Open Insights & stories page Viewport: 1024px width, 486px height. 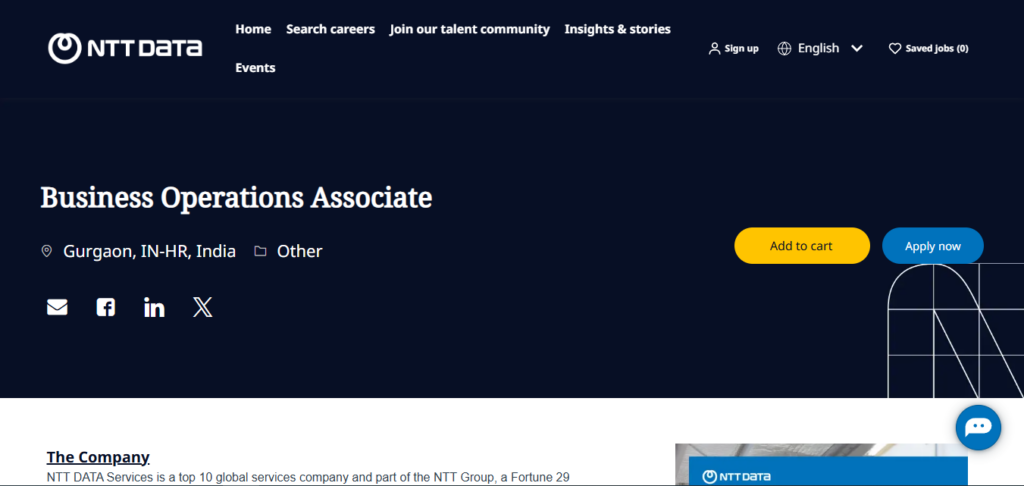click(x=618, y=29)
